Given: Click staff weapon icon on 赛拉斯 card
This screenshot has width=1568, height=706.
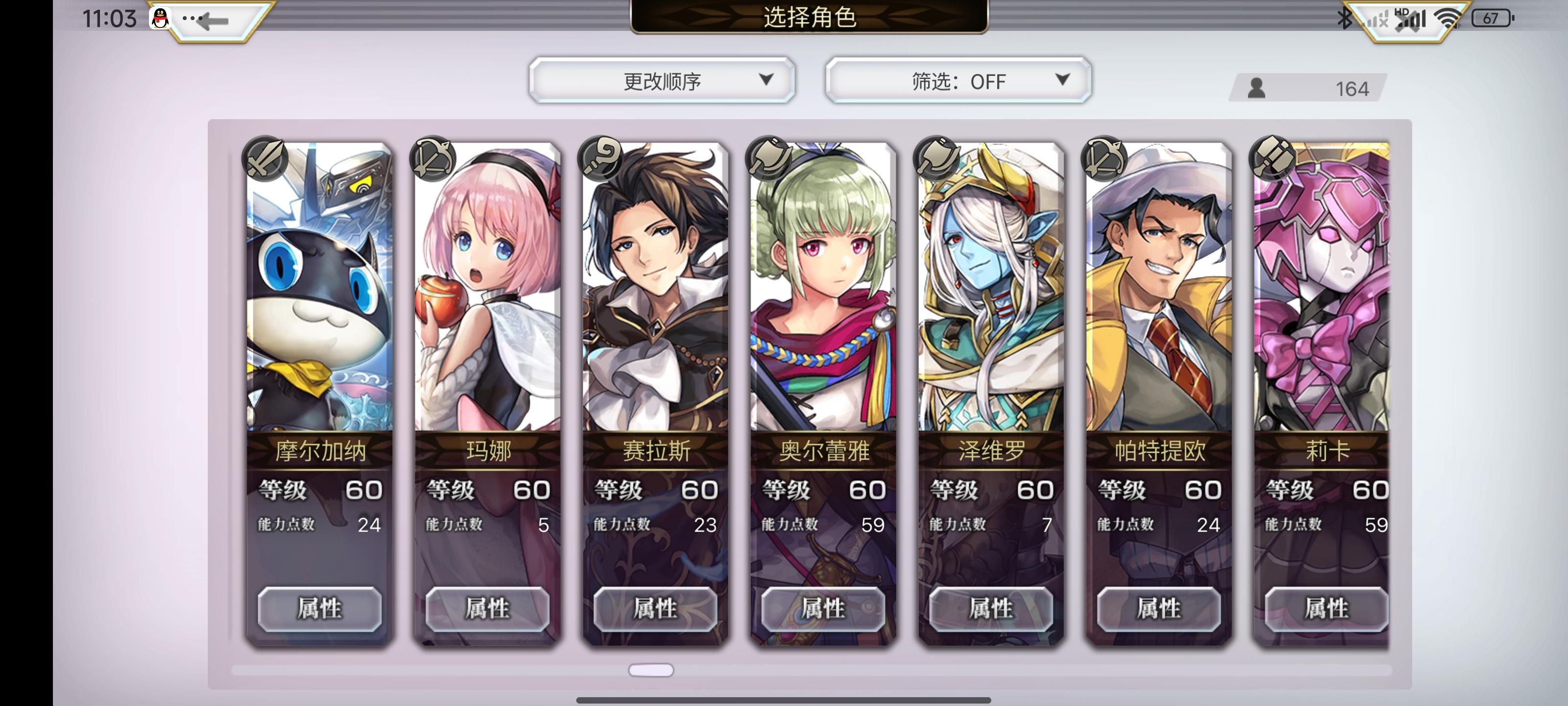Looking at the screenshot, I should (x=601, y=158).
